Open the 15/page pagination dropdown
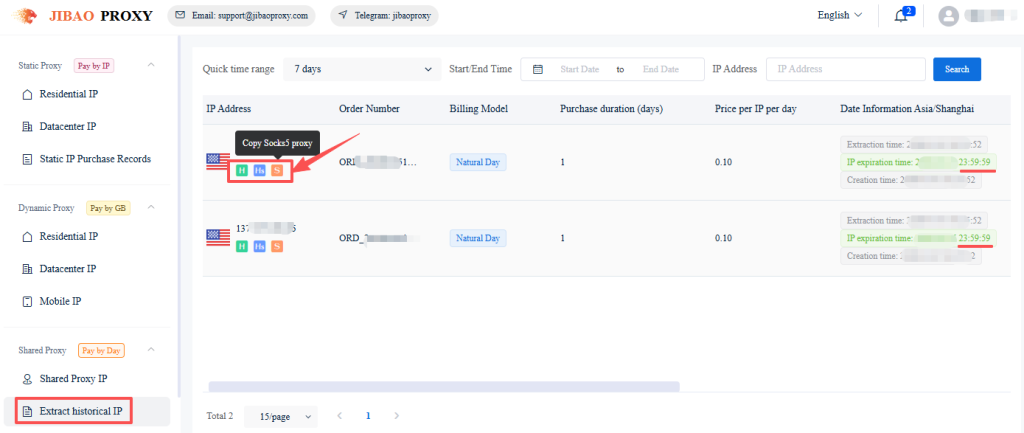 [285, 415]
